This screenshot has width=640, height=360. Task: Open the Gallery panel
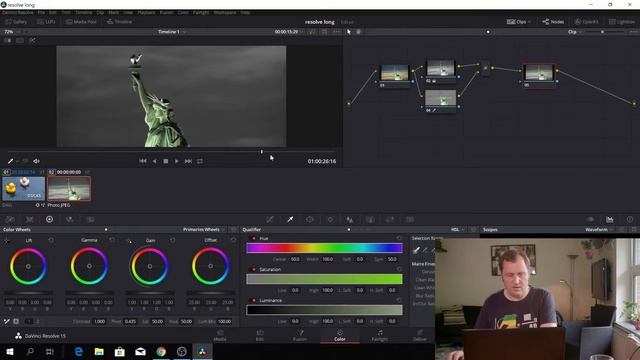(x=16, y=22)
